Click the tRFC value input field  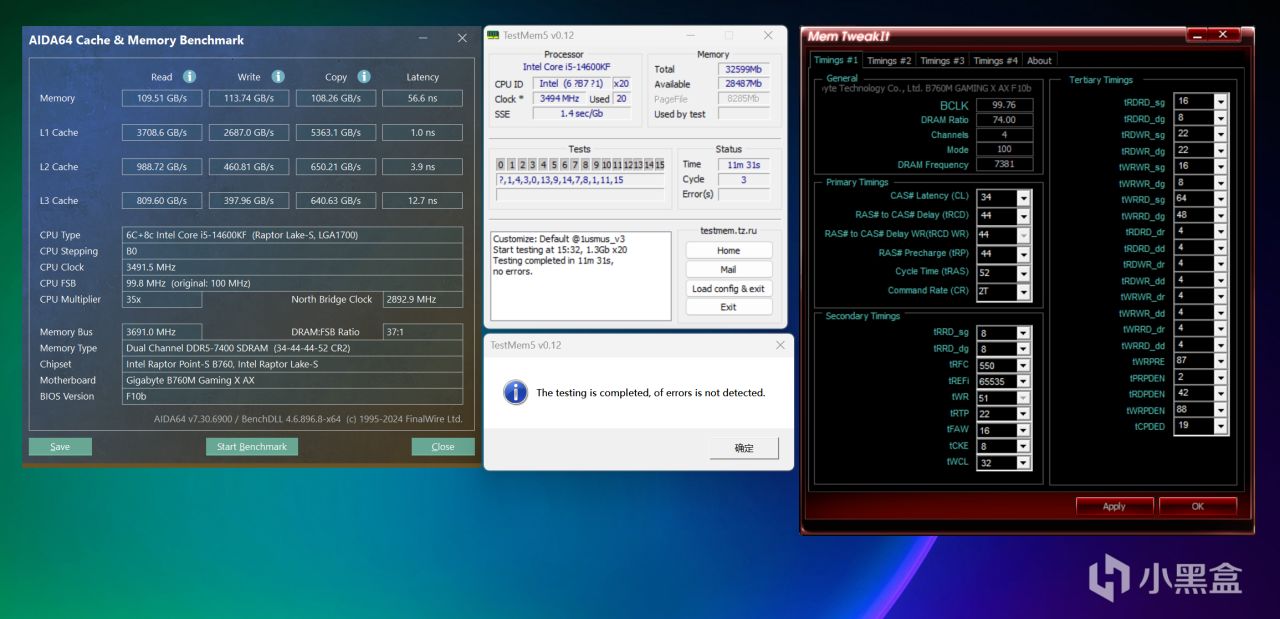[x=995, y=366]
